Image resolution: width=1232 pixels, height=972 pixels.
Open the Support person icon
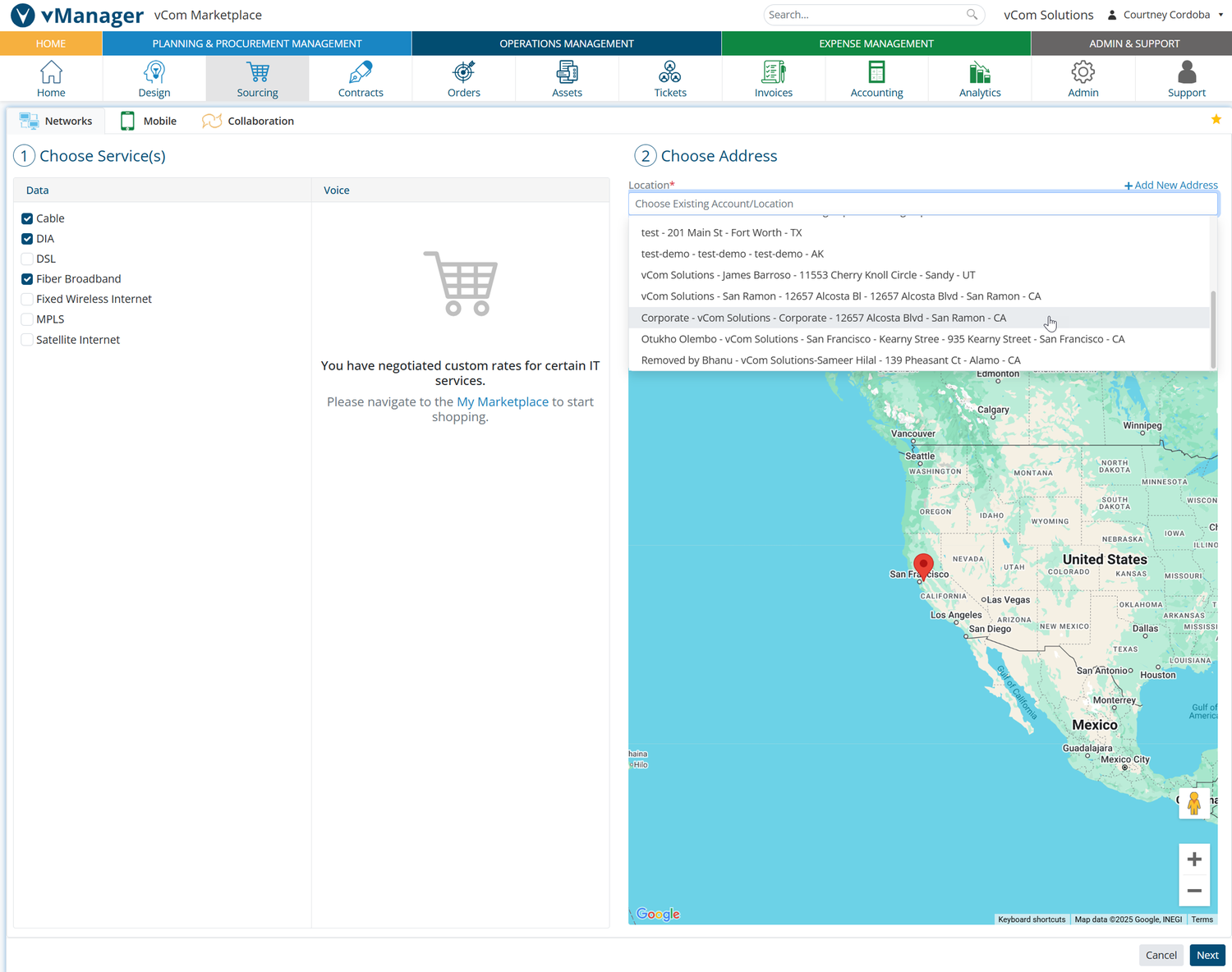point(1187,72)
